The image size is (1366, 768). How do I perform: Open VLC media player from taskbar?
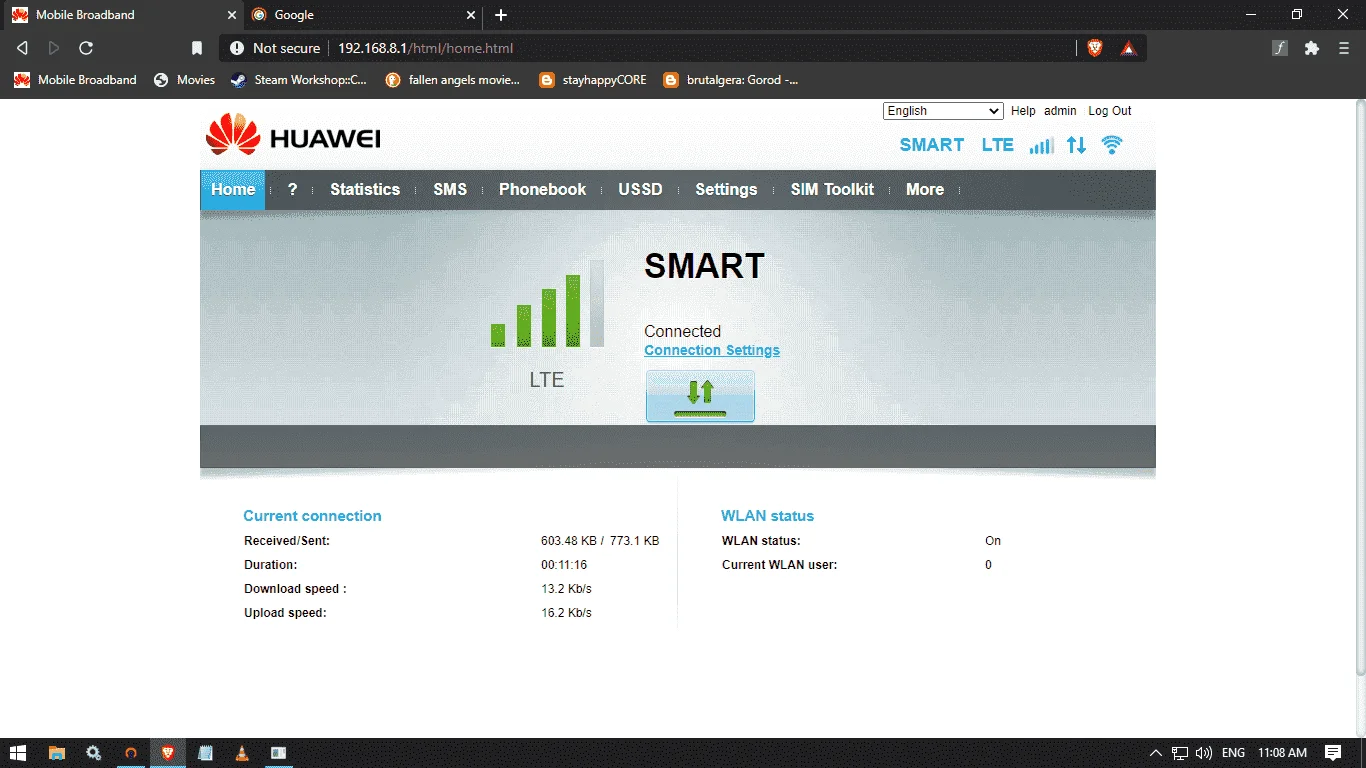point(241,753)
